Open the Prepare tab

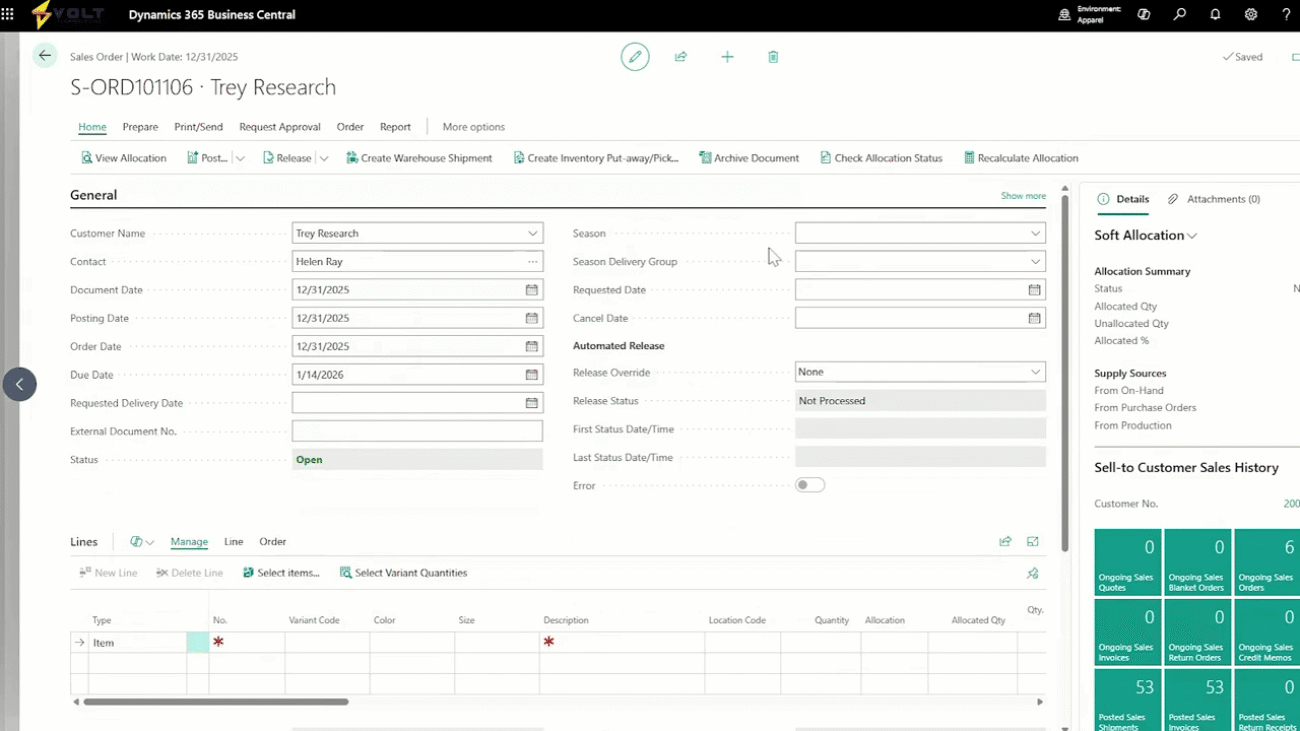click(140, 127)
